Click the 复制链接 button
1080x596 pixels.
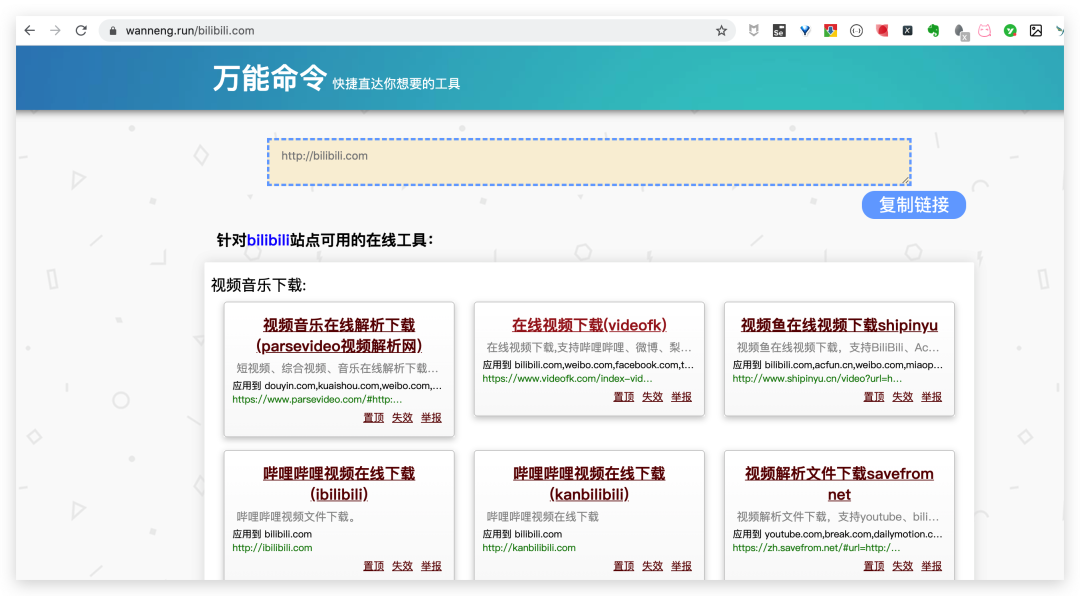[913, 205]
